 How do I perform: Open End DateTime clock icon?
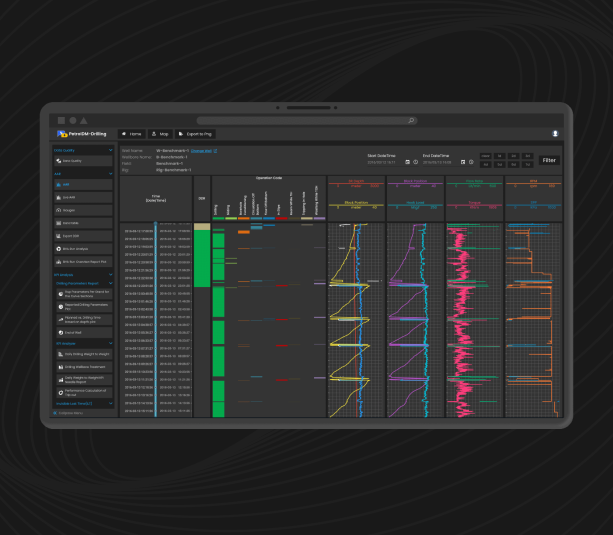471,162
